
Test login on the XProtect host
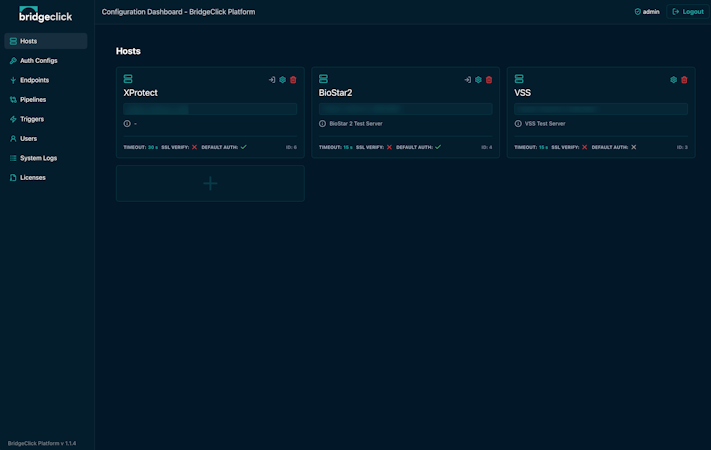(272, 80)
